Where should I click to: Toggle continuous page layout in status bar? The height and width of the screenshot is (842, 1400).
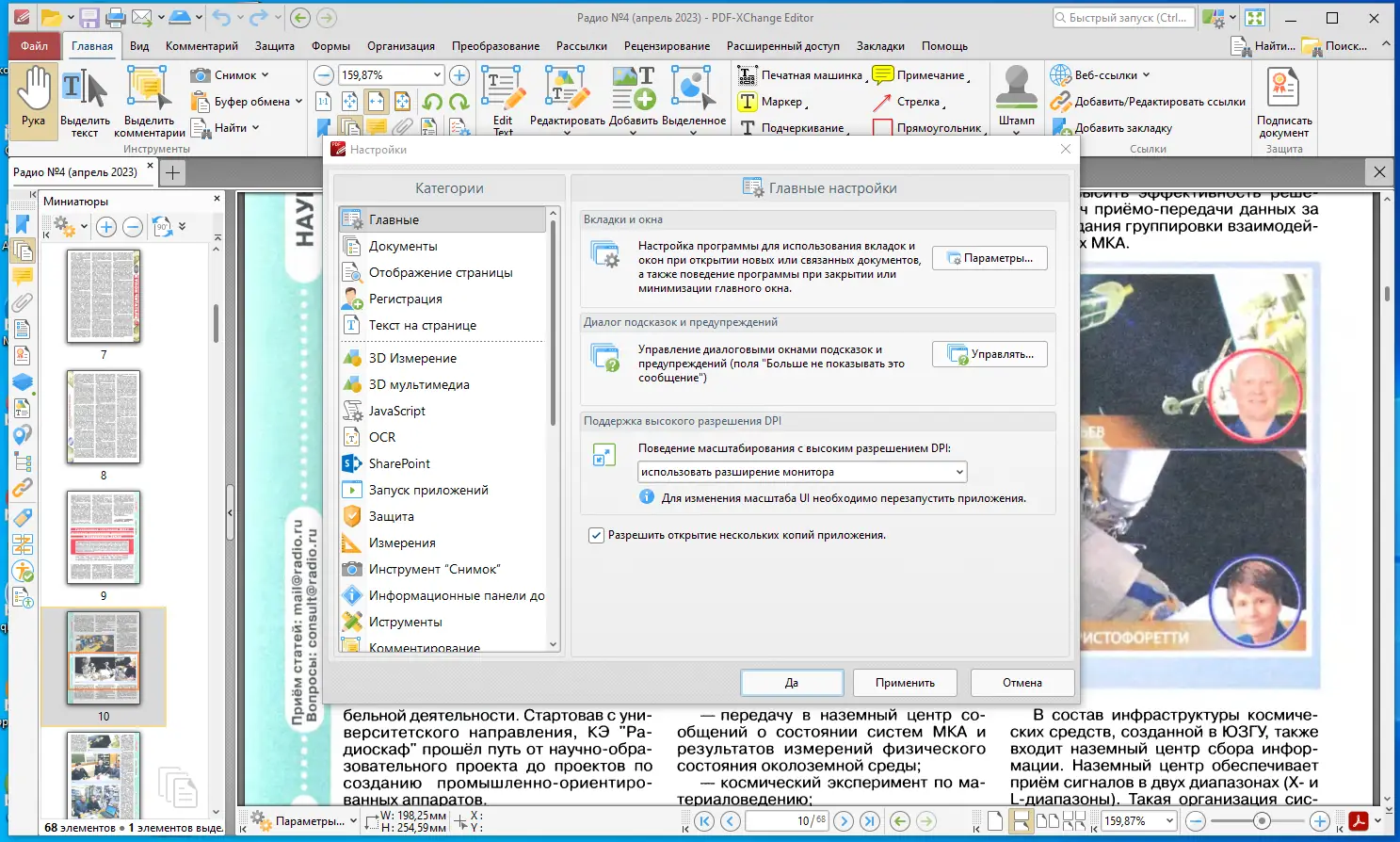(x=1021, y=821)
